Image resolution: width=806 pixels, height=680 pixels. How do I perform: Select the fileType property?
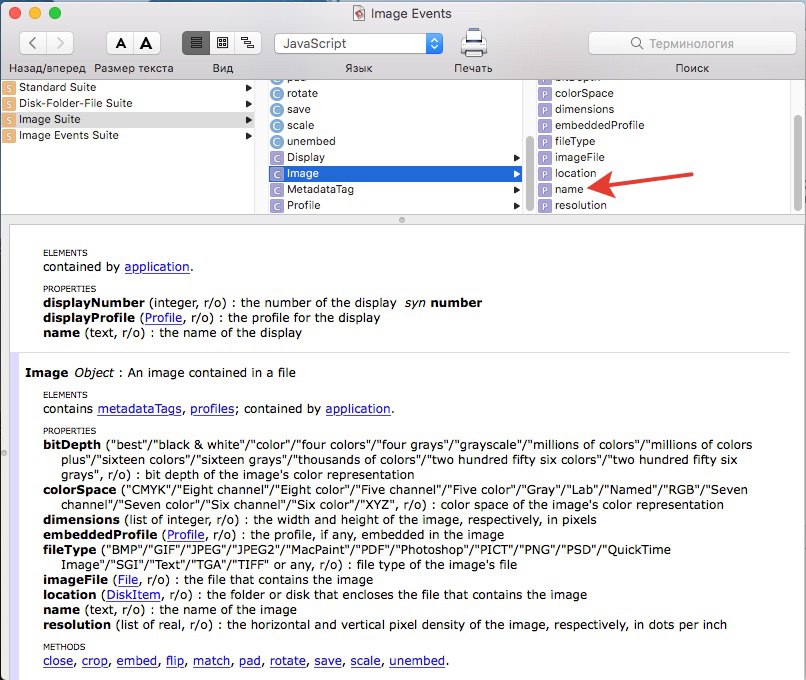click(575, 141)
